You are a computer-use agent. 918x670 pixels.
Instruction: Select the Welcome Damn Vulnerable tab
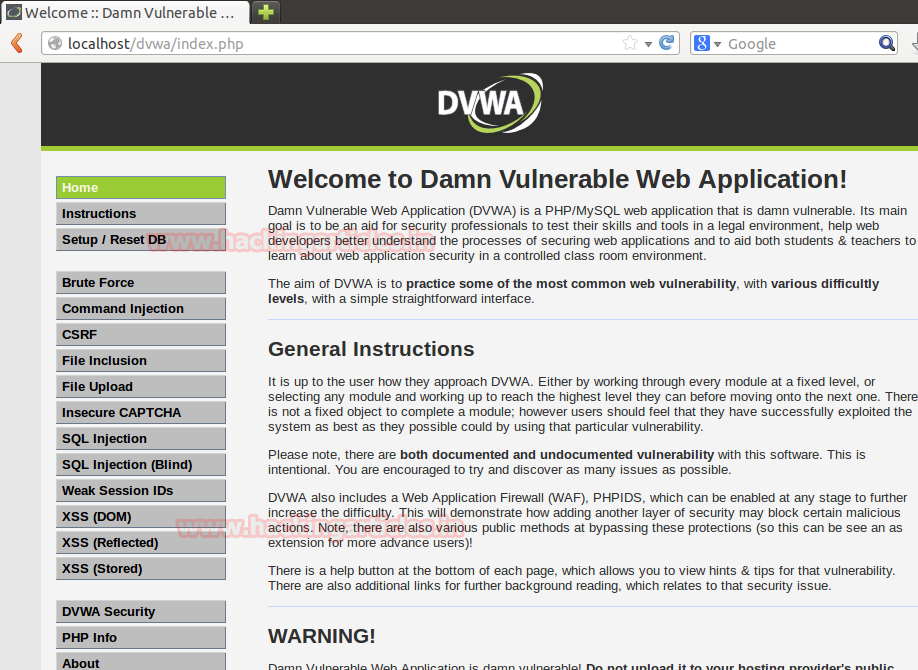(125, 12)
